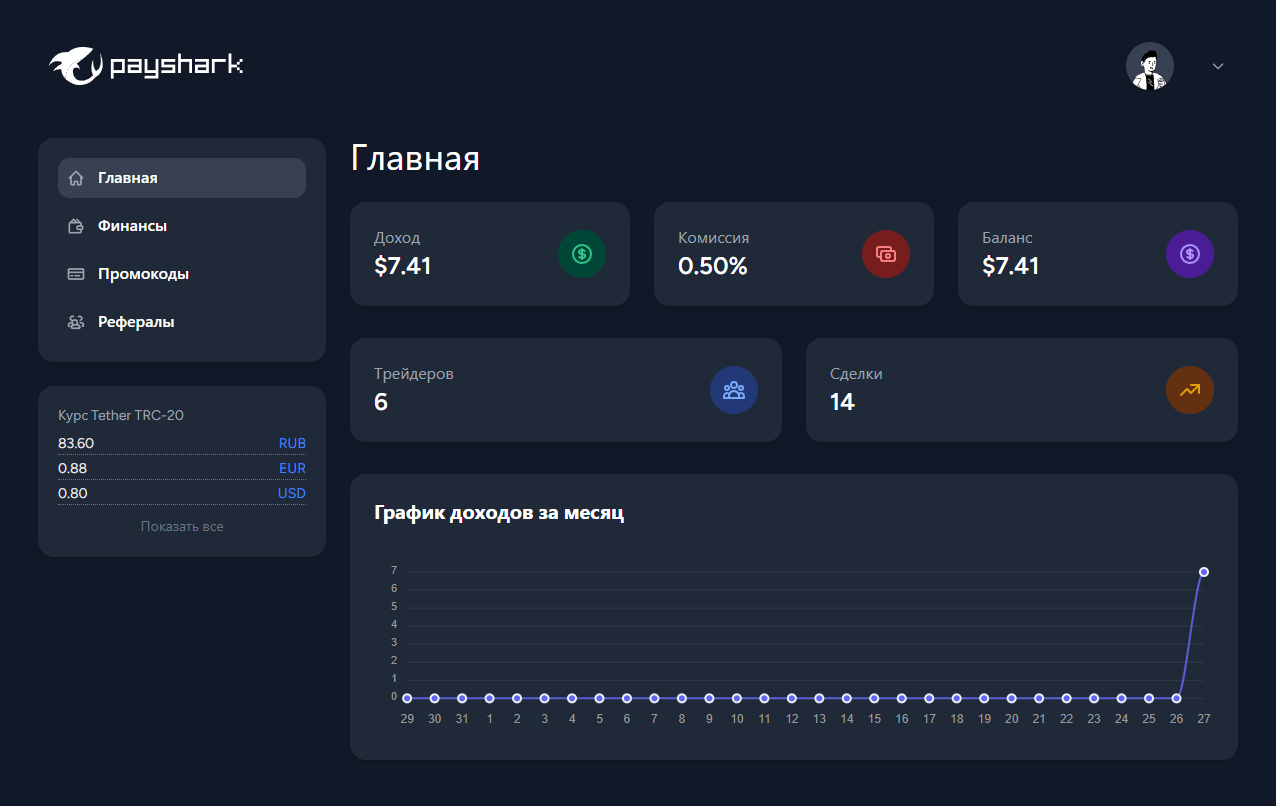Expand the profile dropdown chevron
The height and width of the screenshot is (806, 1276).
(1218, 66)
